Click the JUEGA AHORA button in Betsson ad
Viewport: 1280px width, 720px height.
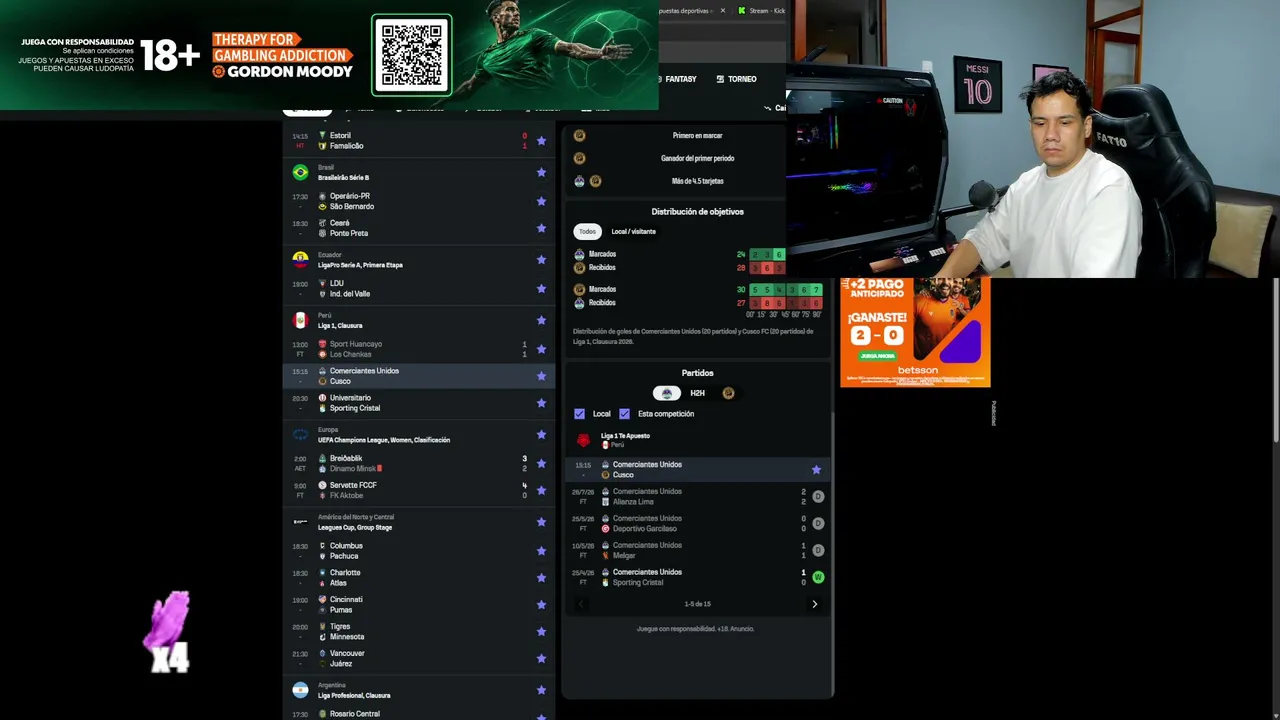point(877,355)
